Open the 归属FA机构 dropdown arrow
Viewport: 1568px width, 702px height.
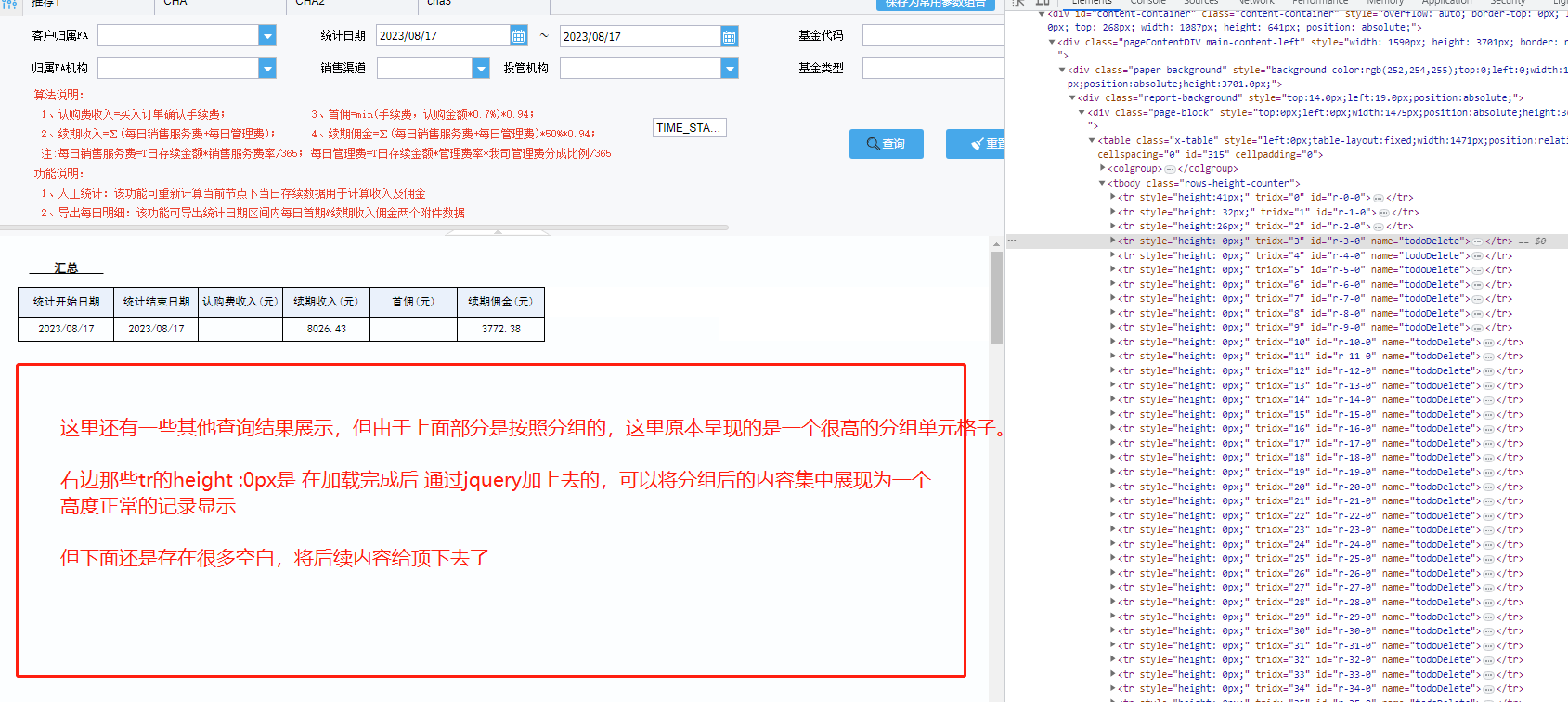click(267, 68)
